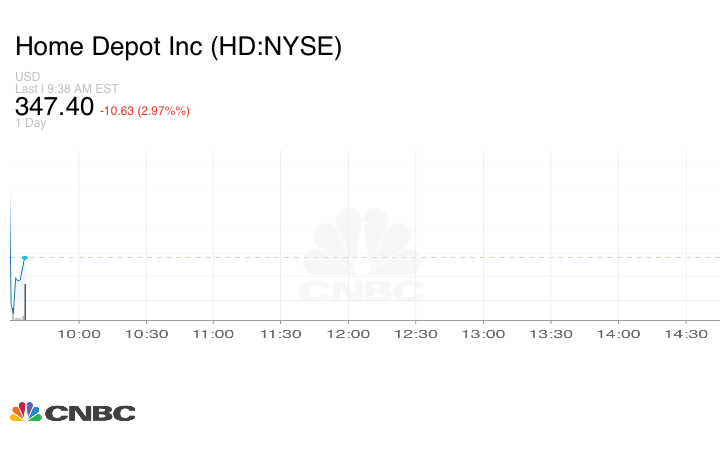Select the 1 Day range label

click(x=31, y=124)
